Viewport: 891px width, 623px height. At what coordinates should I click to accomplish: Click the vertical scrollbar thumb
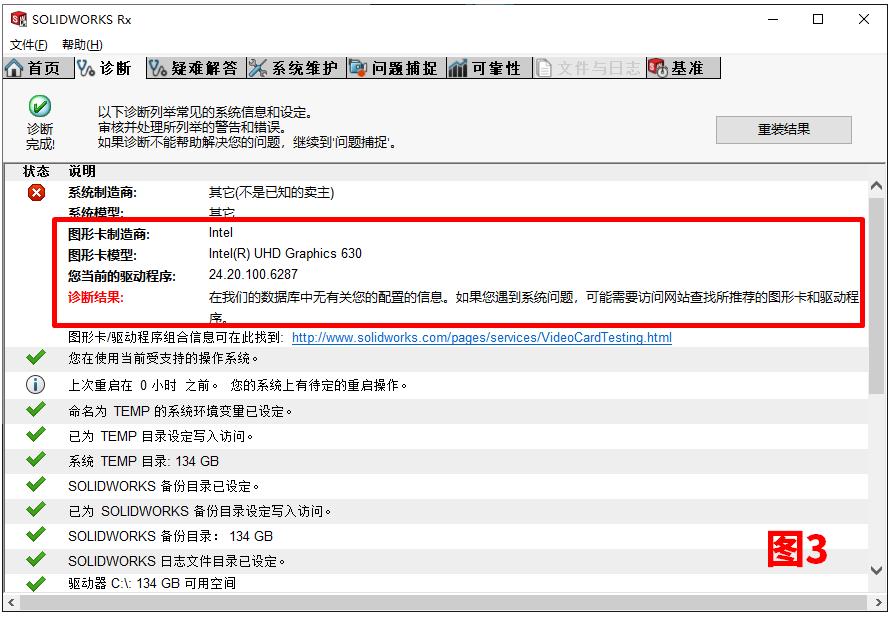pos(876,295)
